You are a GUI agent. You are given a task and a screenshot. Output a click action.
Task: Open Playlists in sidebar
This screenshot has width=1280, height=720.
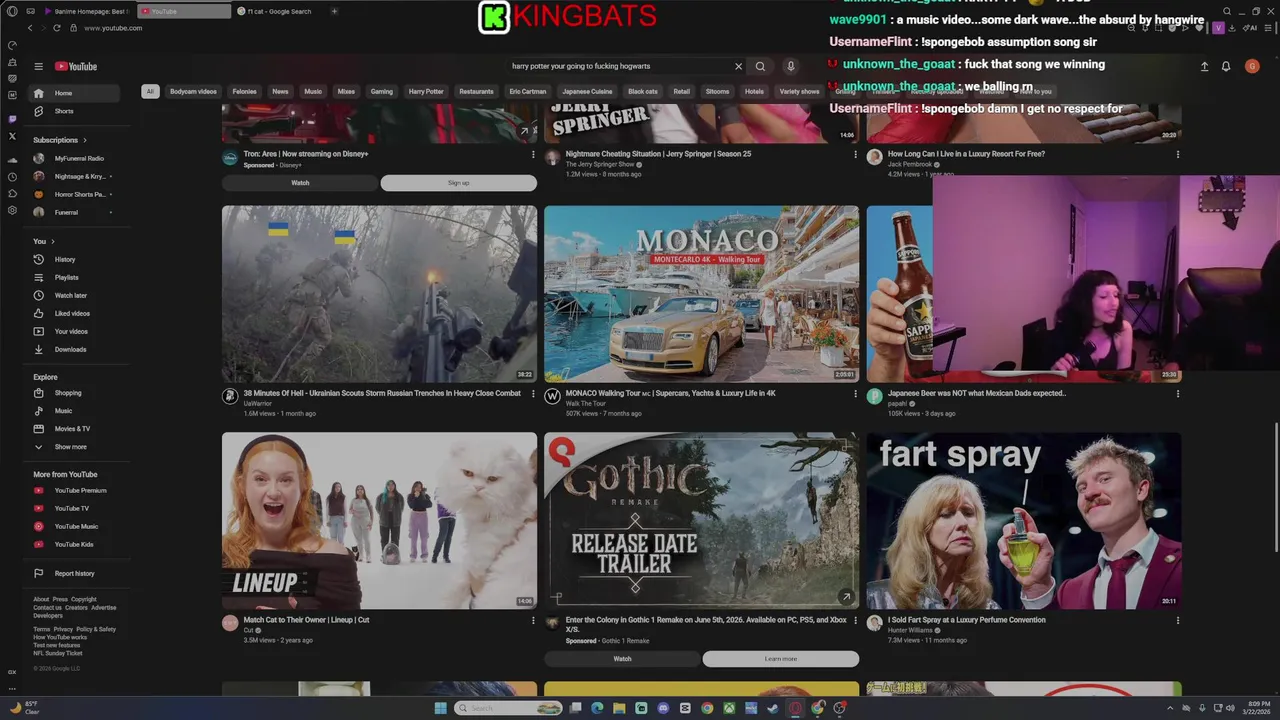[75, 277]
